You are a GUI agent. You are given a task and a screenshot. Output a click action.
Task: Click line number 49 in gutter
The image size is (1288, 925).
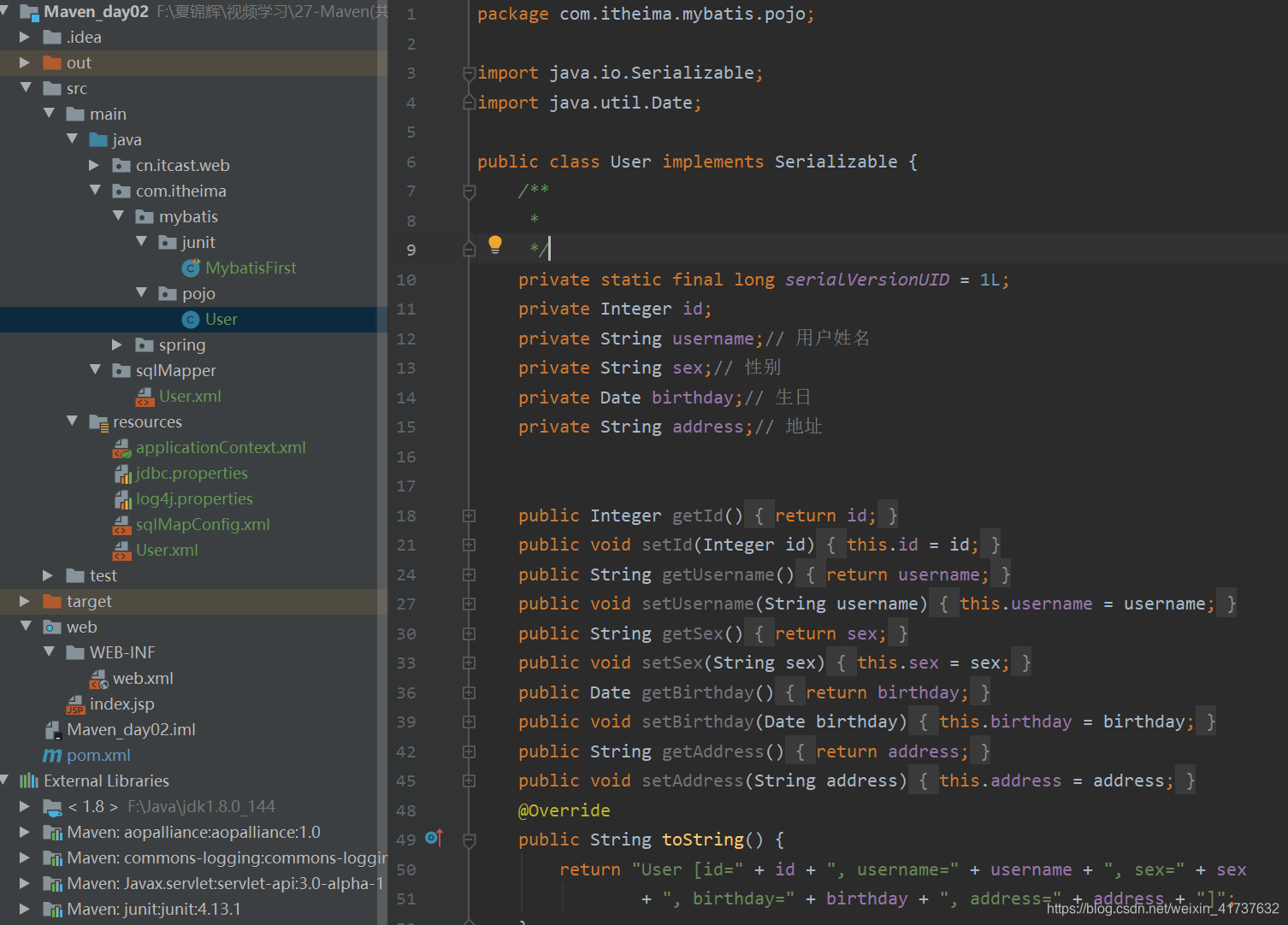[406, 840]
